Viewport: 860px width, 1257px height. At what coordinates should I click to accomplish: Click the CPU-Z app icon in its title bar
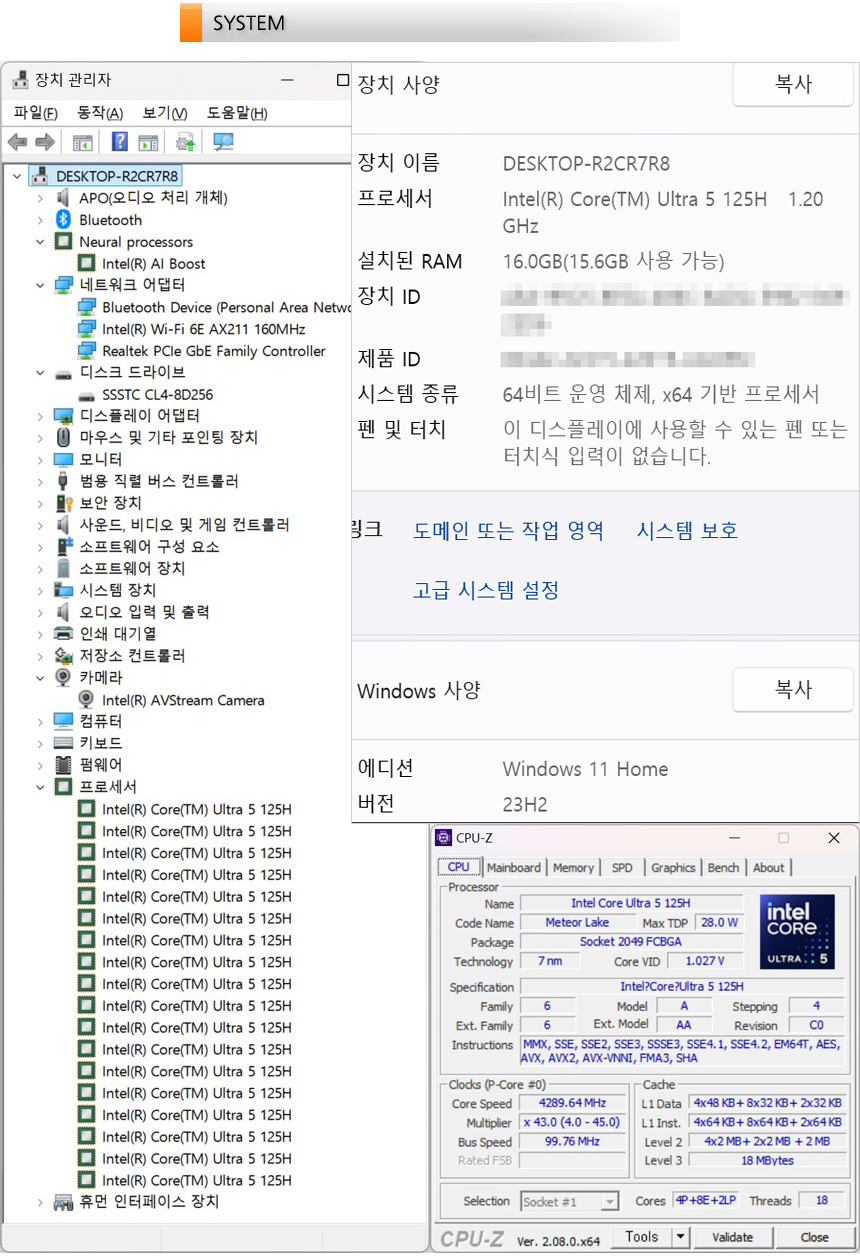444,838
